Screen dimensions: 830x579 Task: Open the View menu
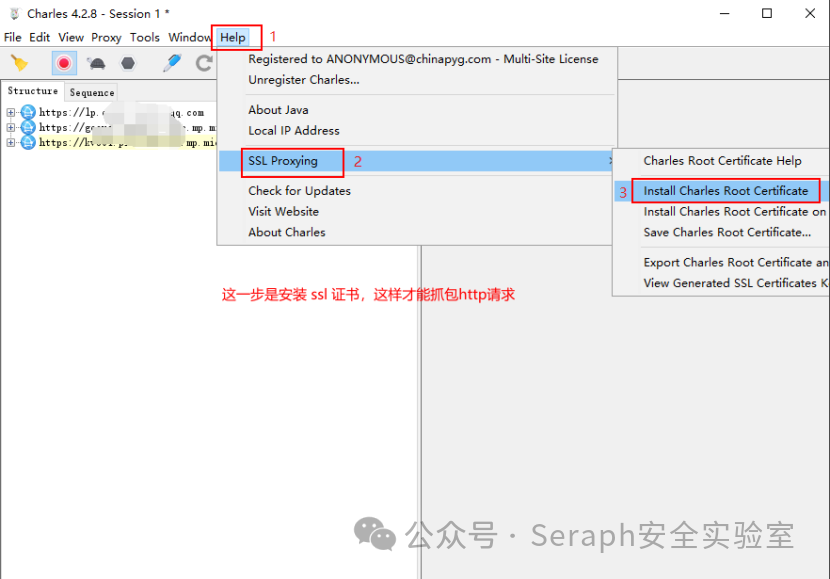click(x=71, y=38)
